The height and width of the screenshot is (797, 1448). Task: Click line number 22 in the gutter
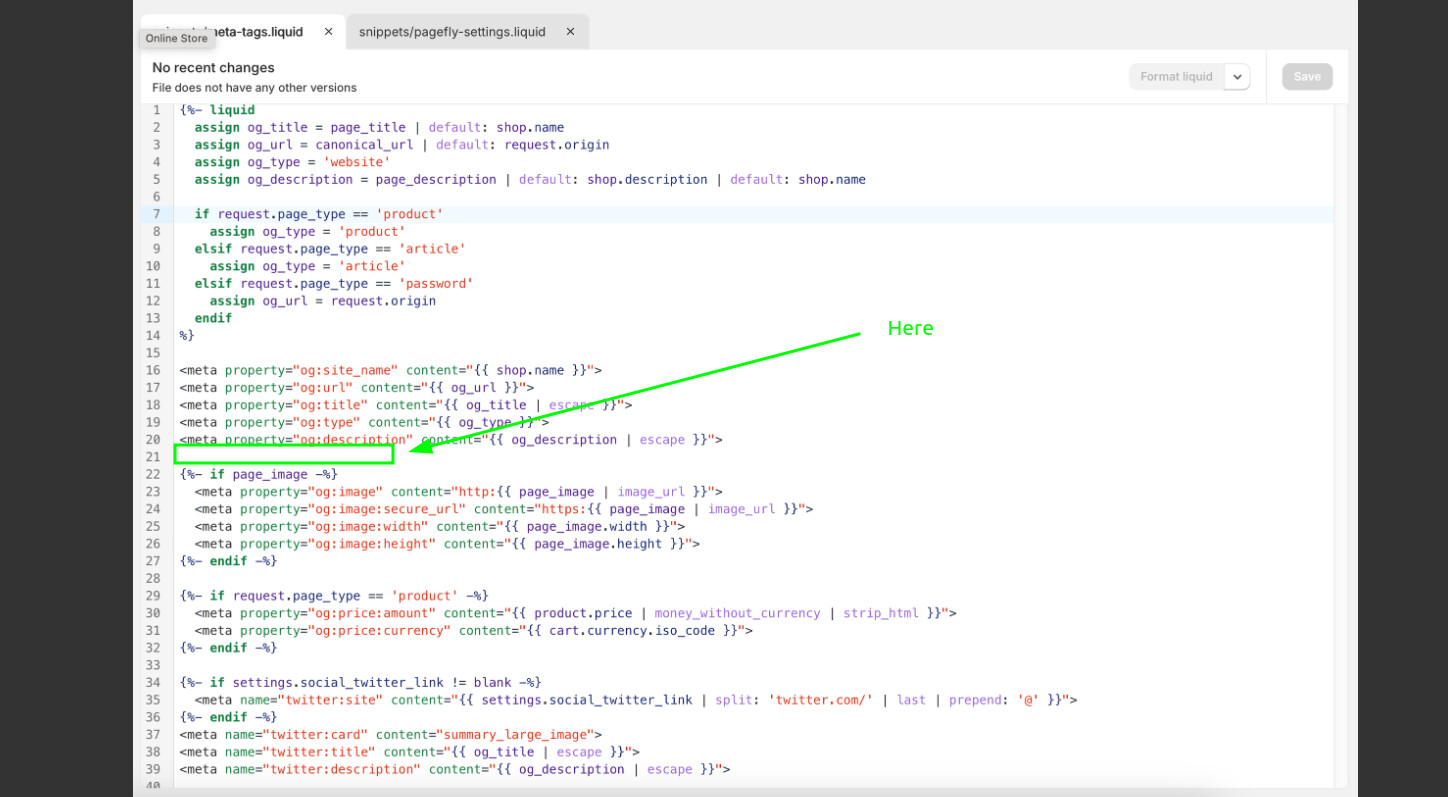point(153,474)
